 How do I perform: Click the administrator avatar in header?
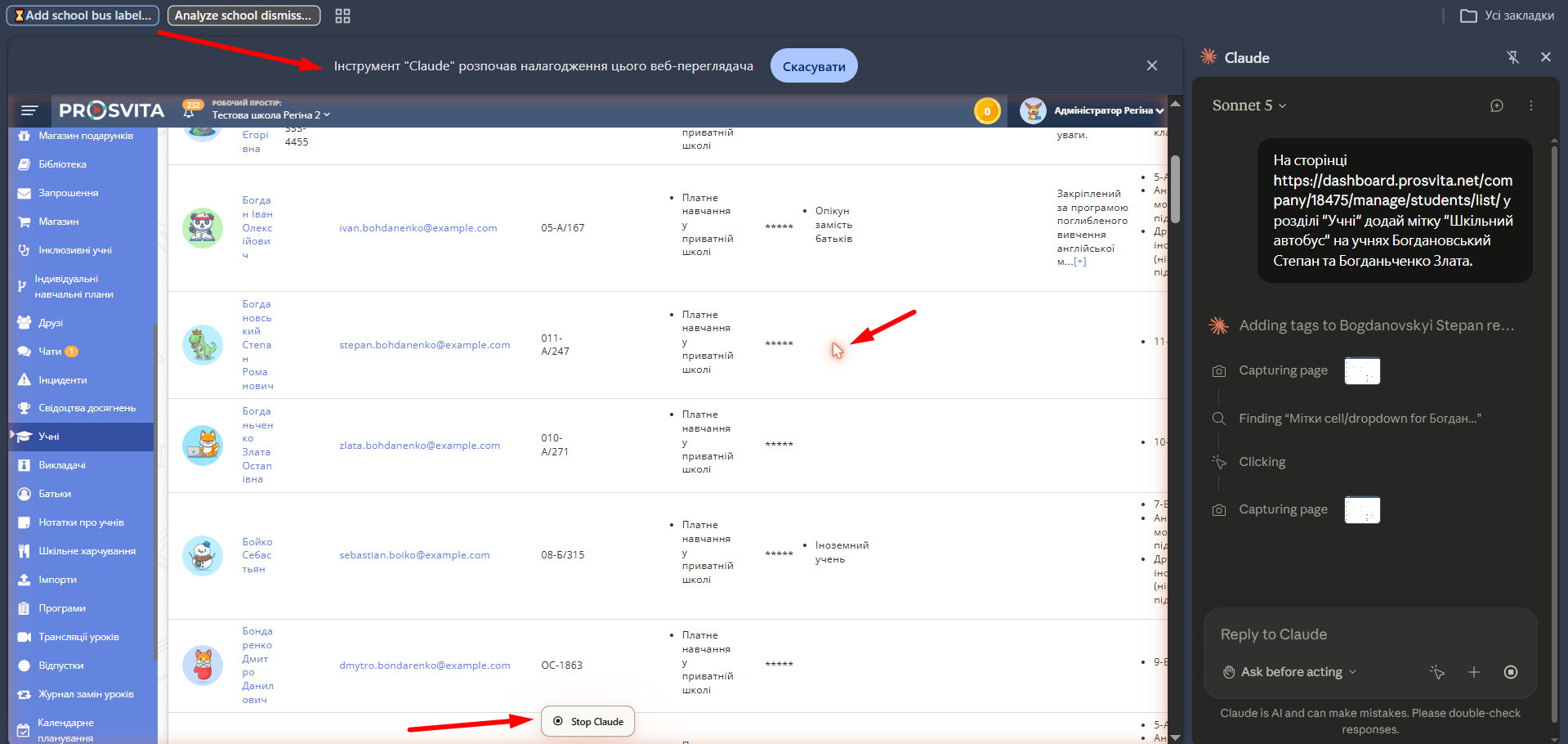(1033, 110)
